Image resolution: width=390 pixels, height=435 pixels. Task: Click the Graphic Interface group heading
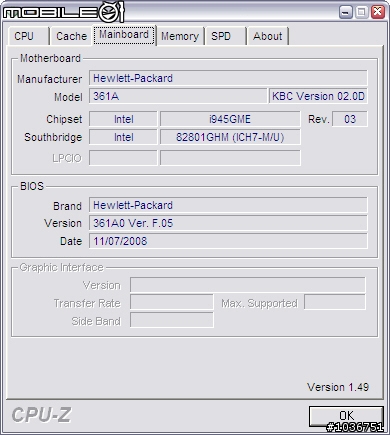click(61, 267)
